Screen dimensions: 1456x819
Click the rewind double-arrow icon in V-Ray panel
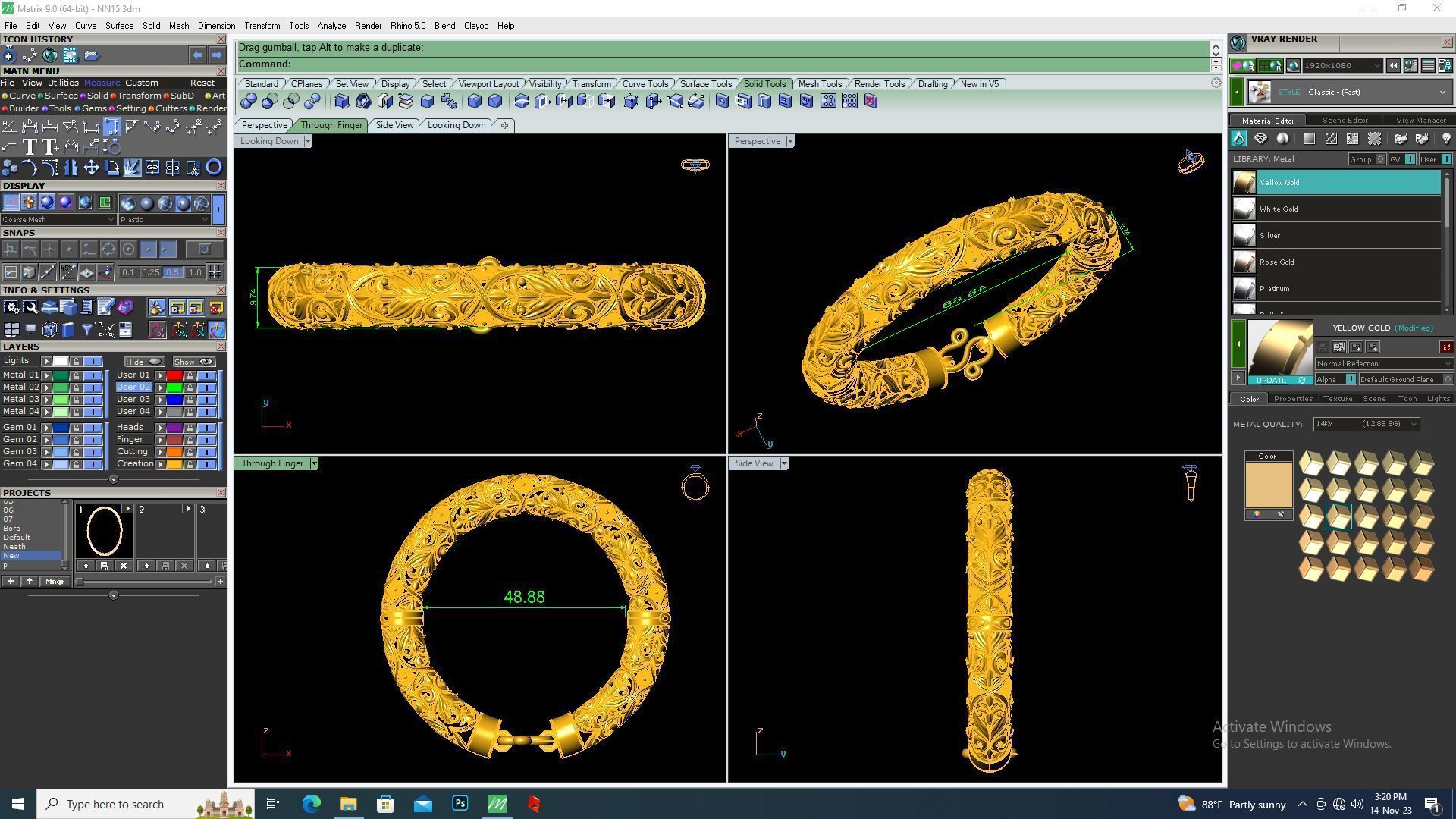click(x=1393, y=66)
